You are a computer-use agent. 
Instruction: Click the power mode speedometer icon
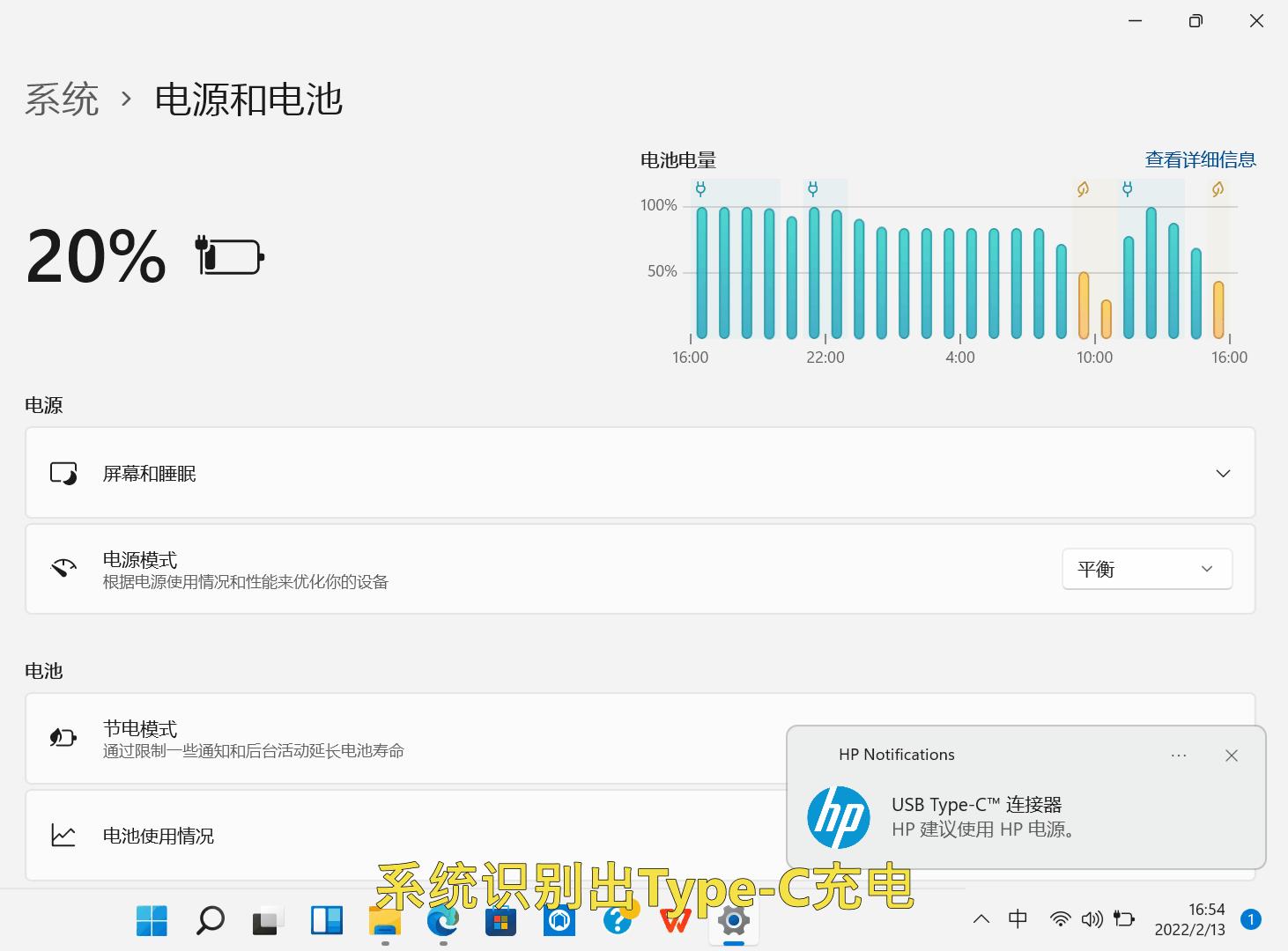point(63,568)
